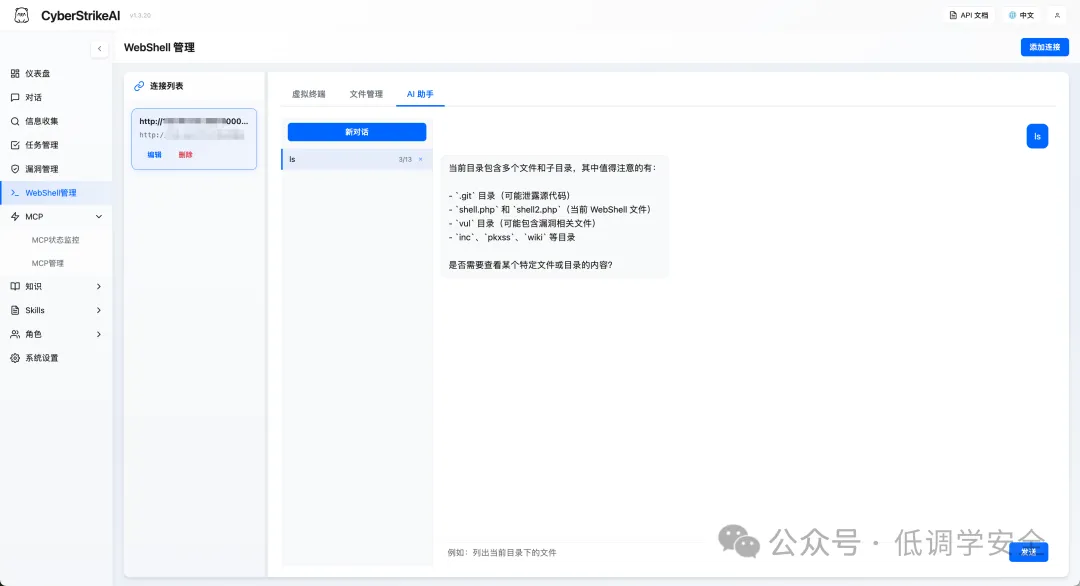Select the 对话 chat bubble icon
This screenshot has width=1080, height=586.
(15, 98)
